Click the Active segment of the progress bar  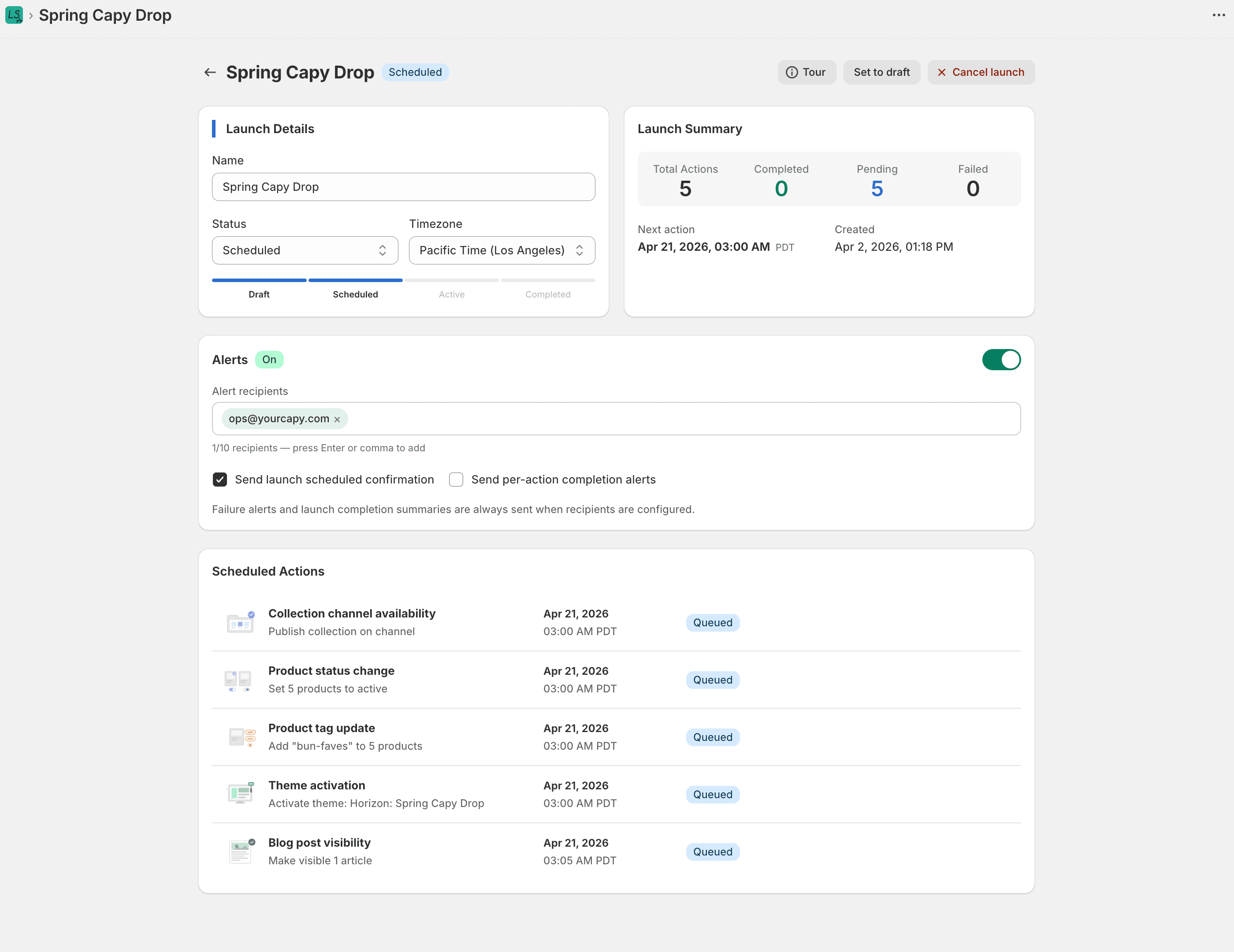coord(451,280)
